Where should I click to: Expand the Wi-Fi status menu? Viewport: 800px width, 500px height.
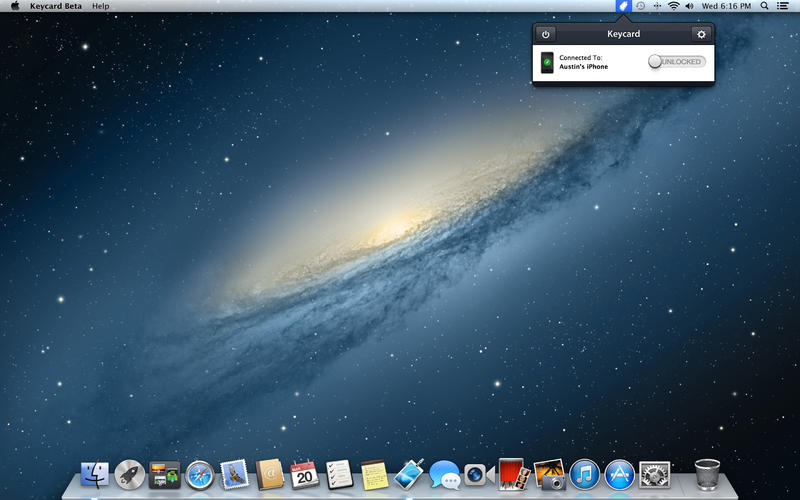[674, 6]
